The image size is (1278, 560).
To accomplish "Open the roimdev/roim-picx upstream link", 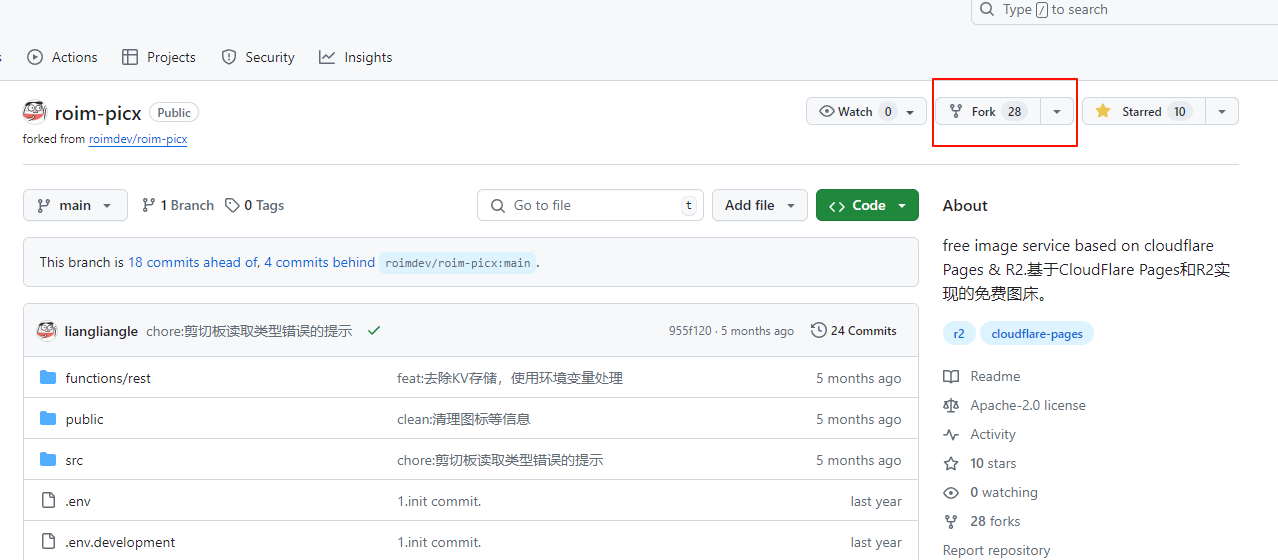I will click(138, 139).
